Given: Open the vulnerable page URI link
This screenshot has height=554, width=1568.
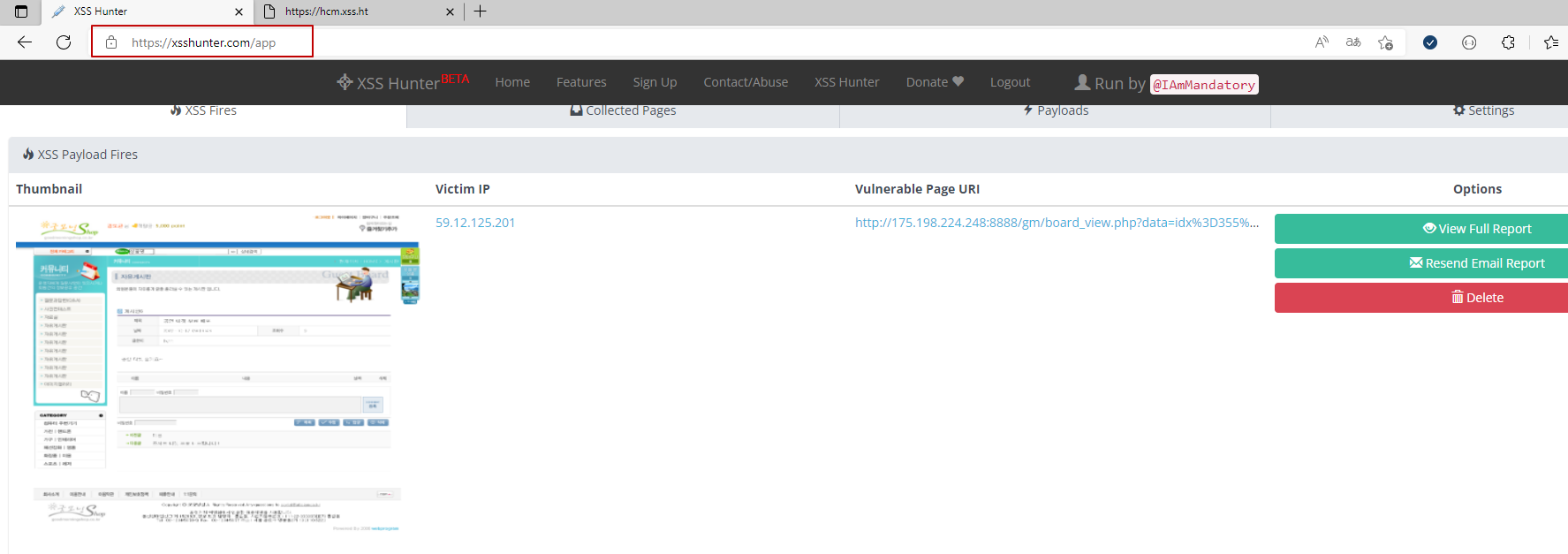Looking at the screenshot, I should pos(1057,223).
